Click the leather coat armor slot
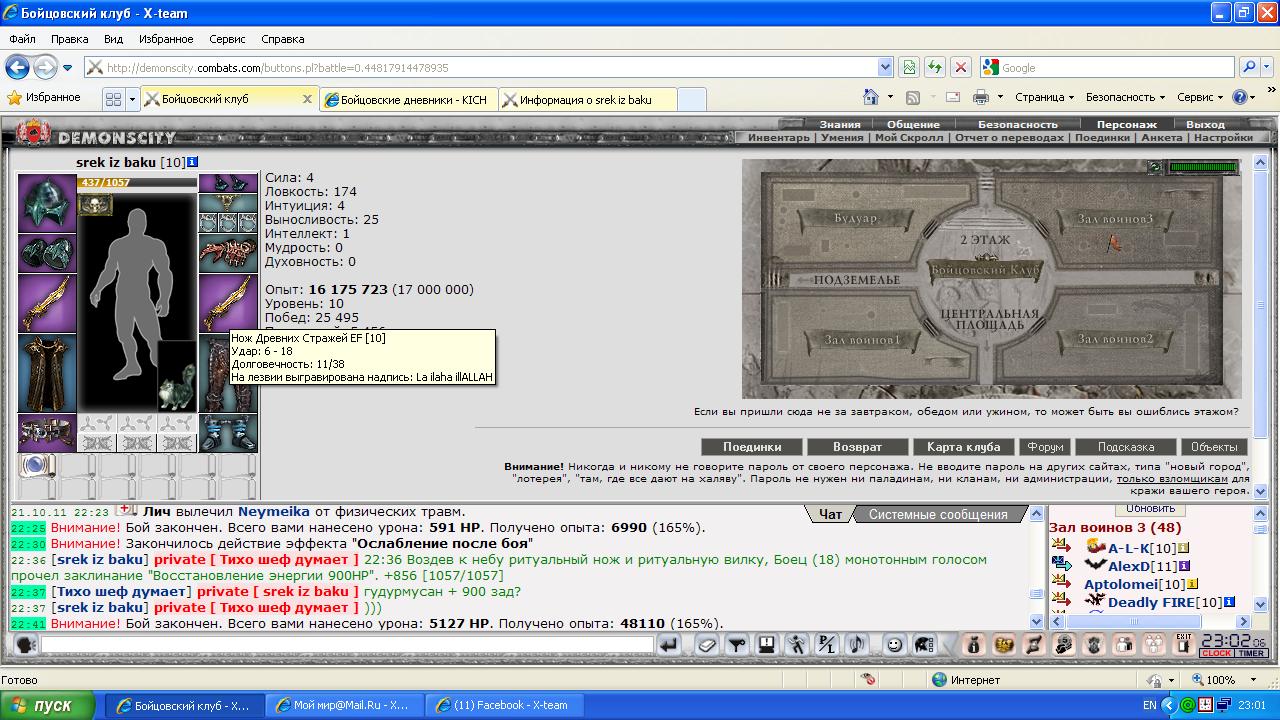Viewport: 1280px width, 720px height. click(x=47, y=373)
